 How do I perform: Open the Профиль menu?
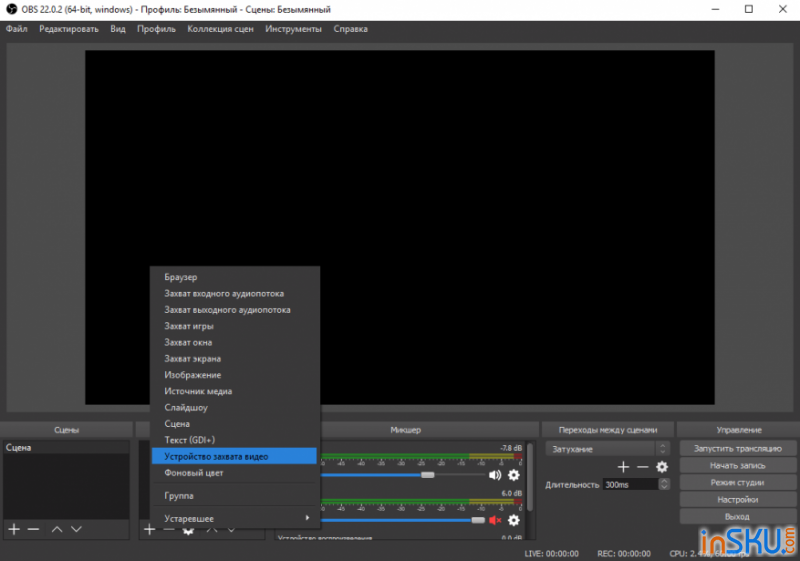156,29
